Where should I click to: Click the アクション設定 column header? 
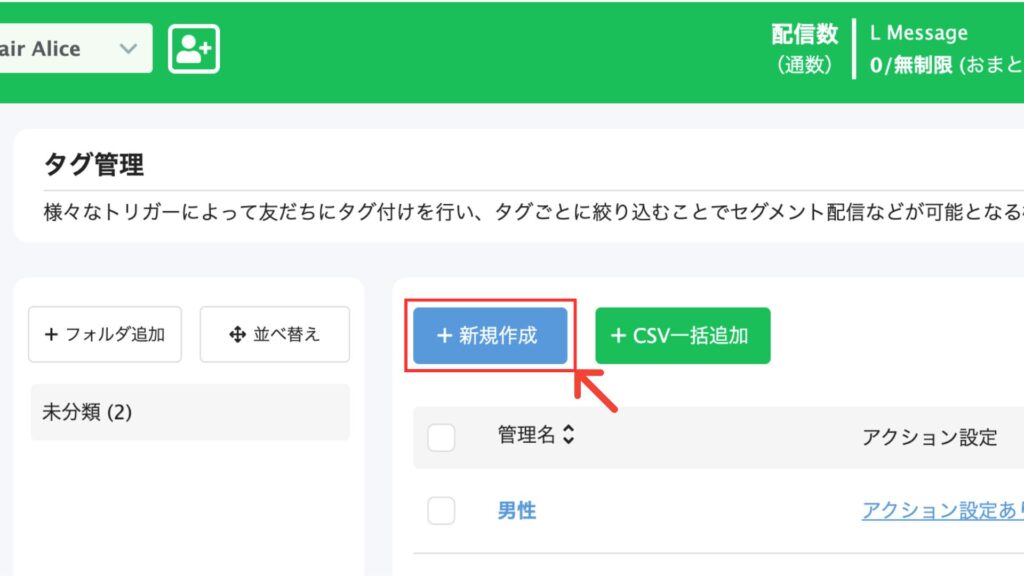[x=929, y=437]
